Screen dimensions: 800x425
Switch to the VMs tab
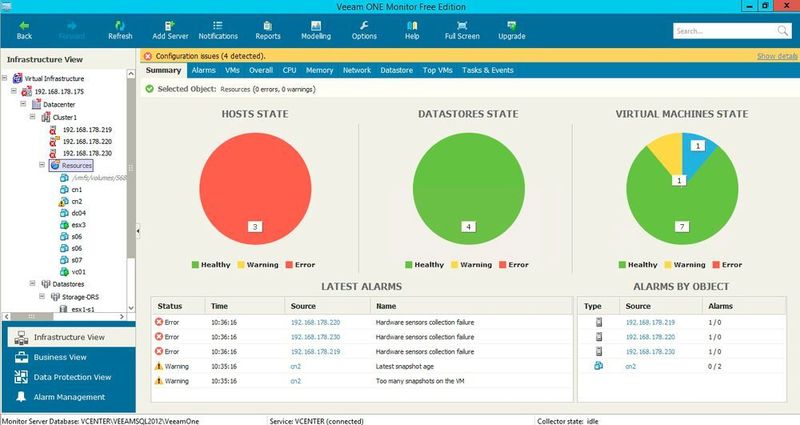[x=232, y=70]
